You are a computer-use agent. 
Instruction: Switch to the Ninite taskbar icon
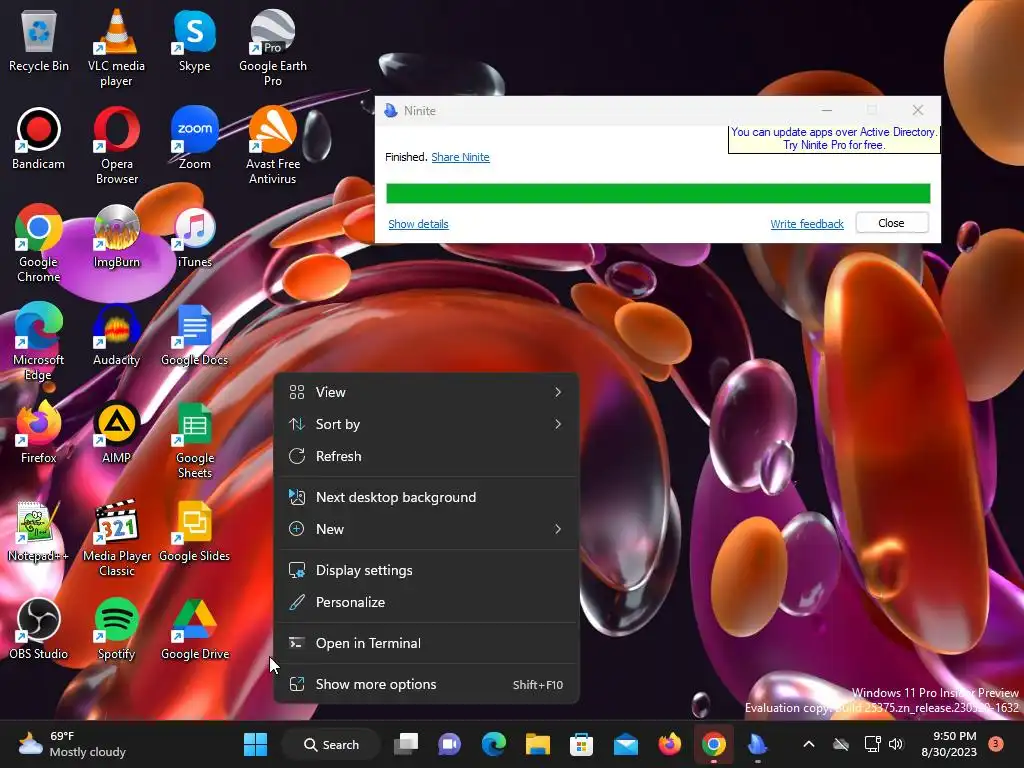click(758, 744)
